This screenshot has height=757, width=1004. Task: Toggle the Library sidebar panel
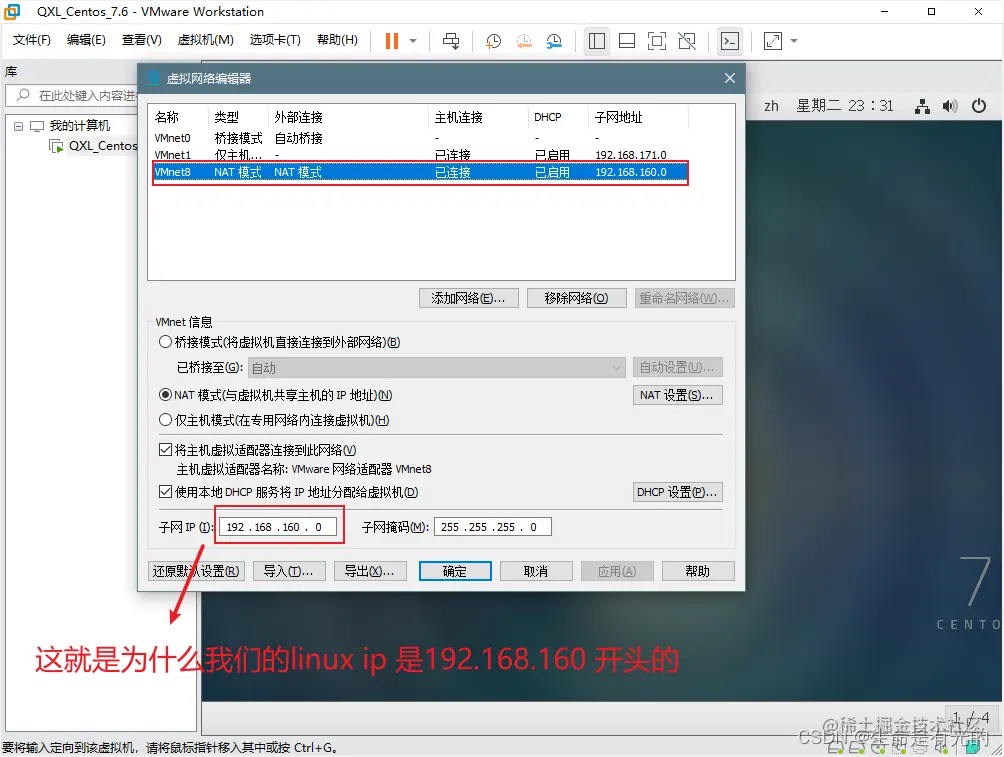(x=596, y=40)
